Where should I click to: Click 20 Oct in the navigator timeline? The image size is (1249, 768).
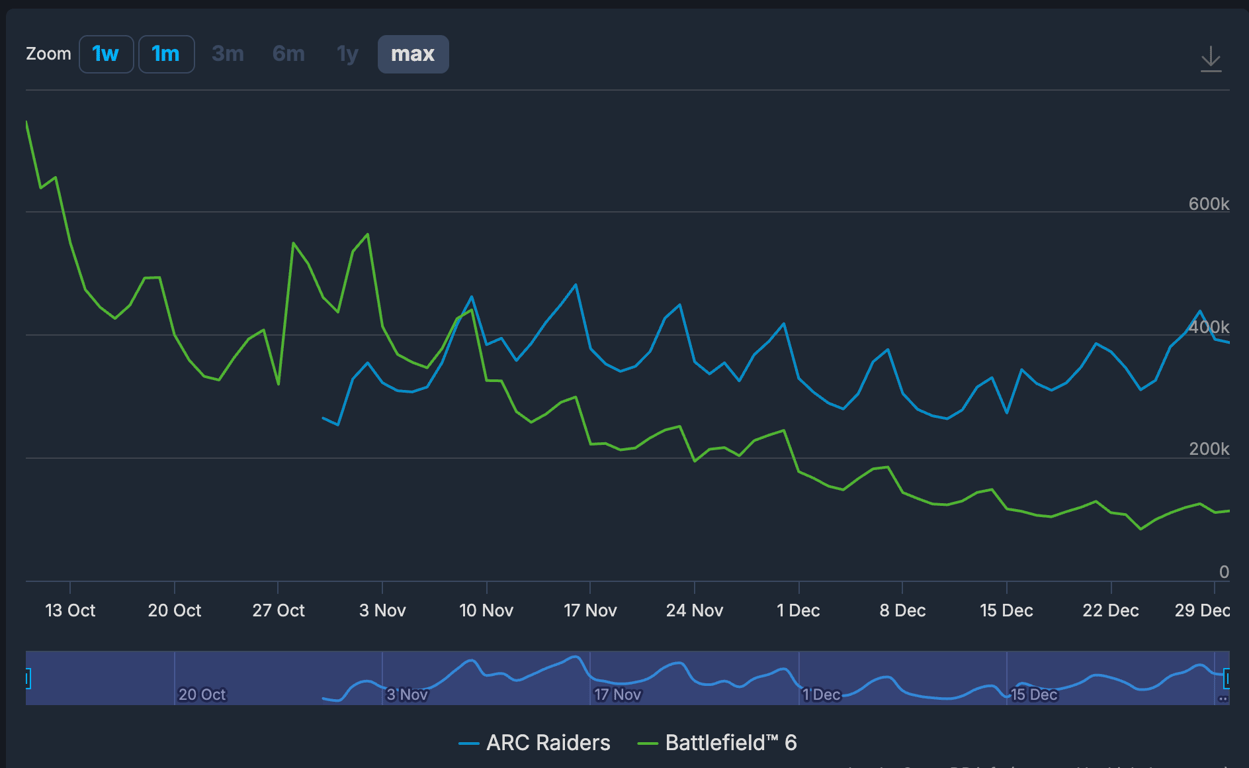tap(202, 694)
